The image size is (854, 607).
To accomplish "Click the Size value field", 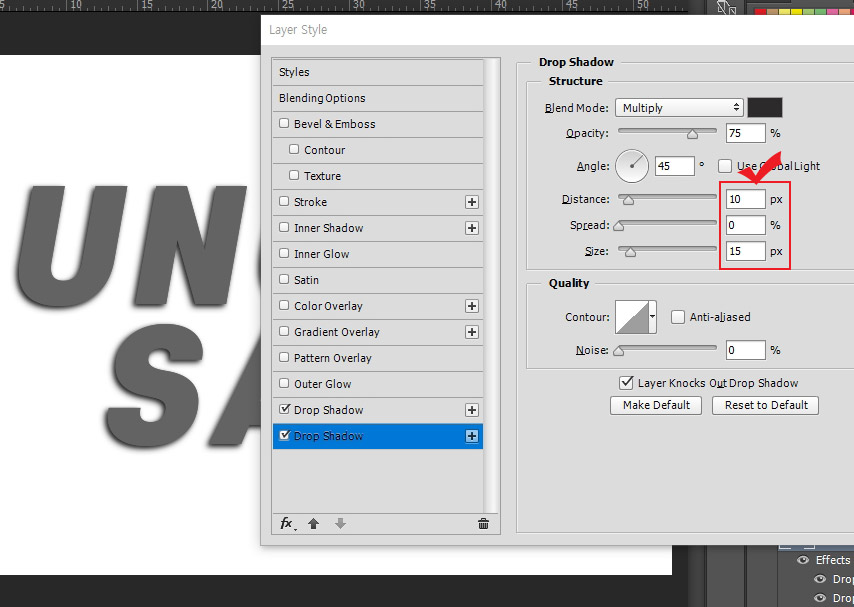I will click(x=746, y=251).
